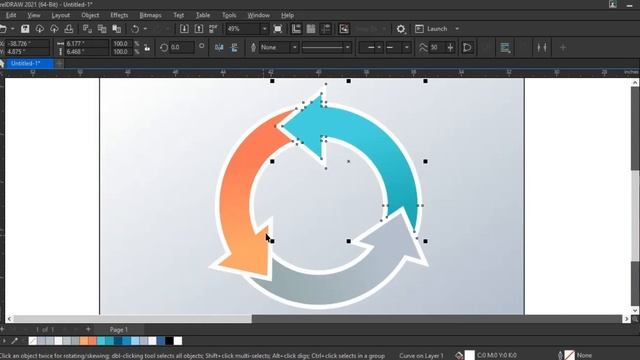Open the Effects menu
This screenshot has width=640, height=360.
click(x=119, y=15)
